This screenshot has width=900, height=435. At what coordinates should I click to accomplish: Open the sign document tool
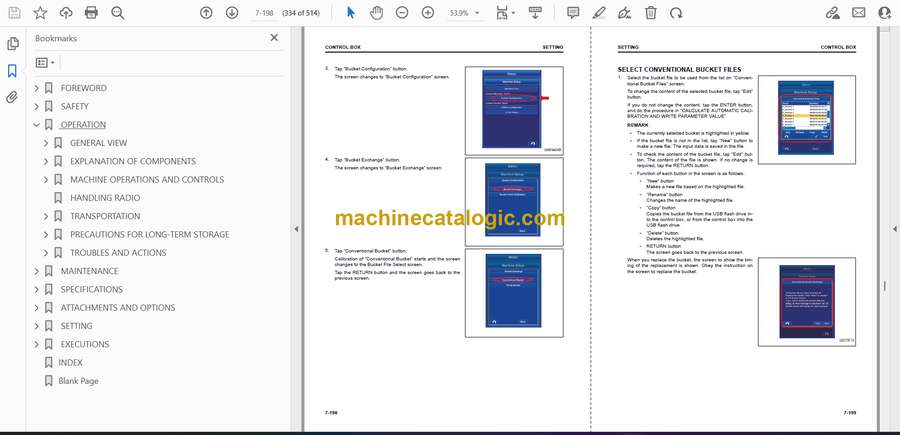coord(625,13)
